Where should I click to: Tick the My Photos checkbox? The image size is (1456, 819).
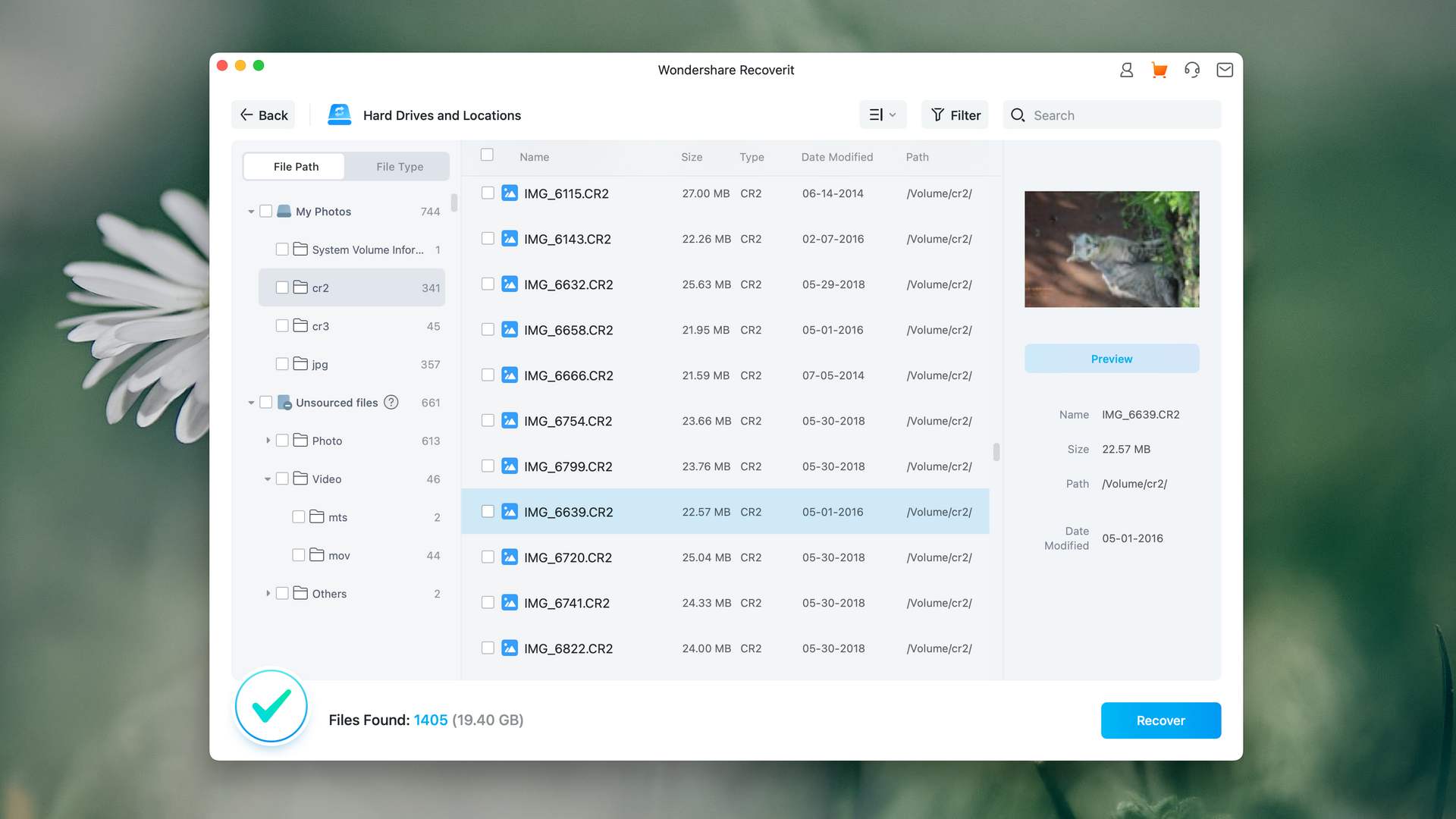coord(265,212)
